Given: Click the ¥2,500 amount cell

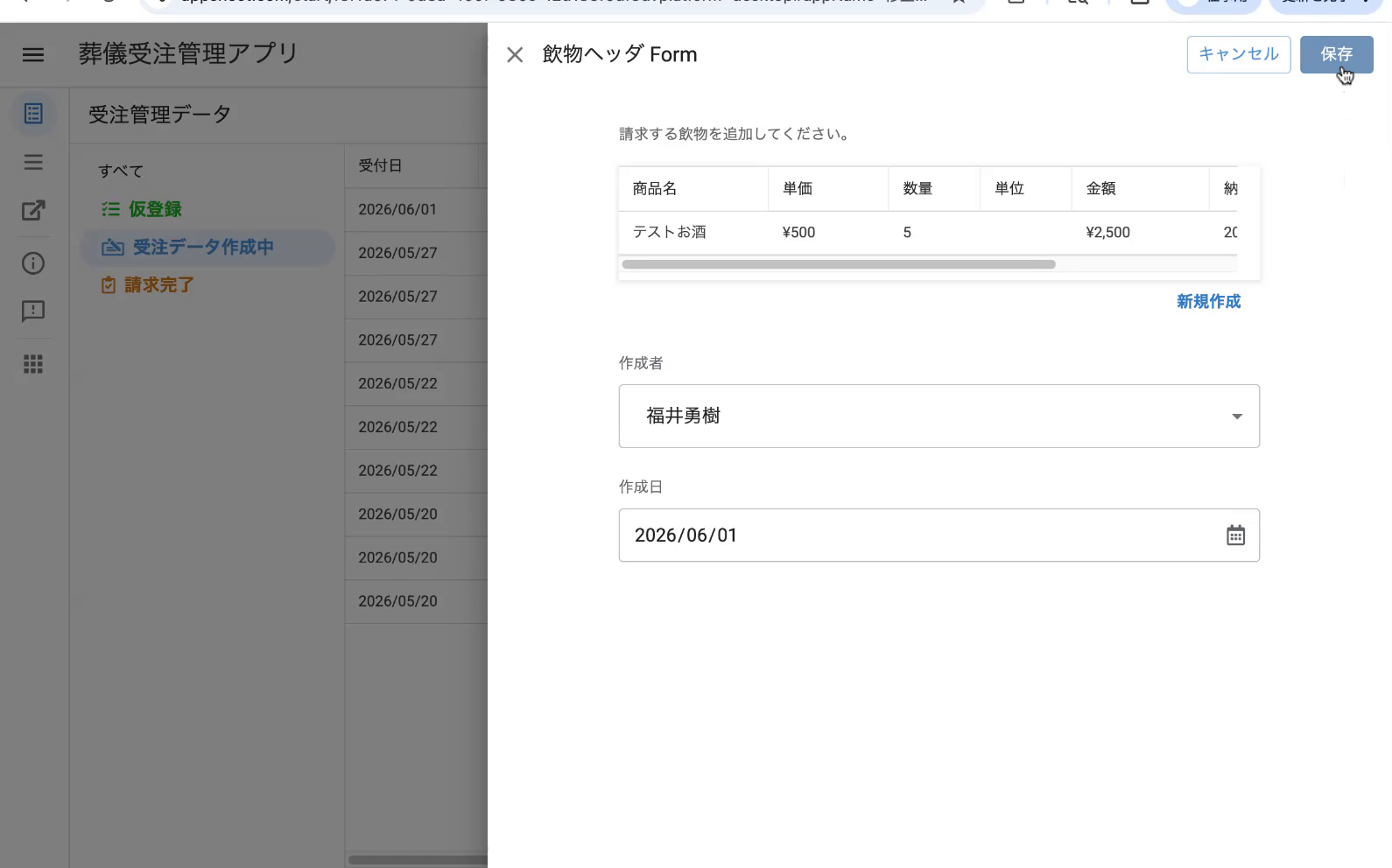Looking at the screenshot, I should click(1107, 233).
